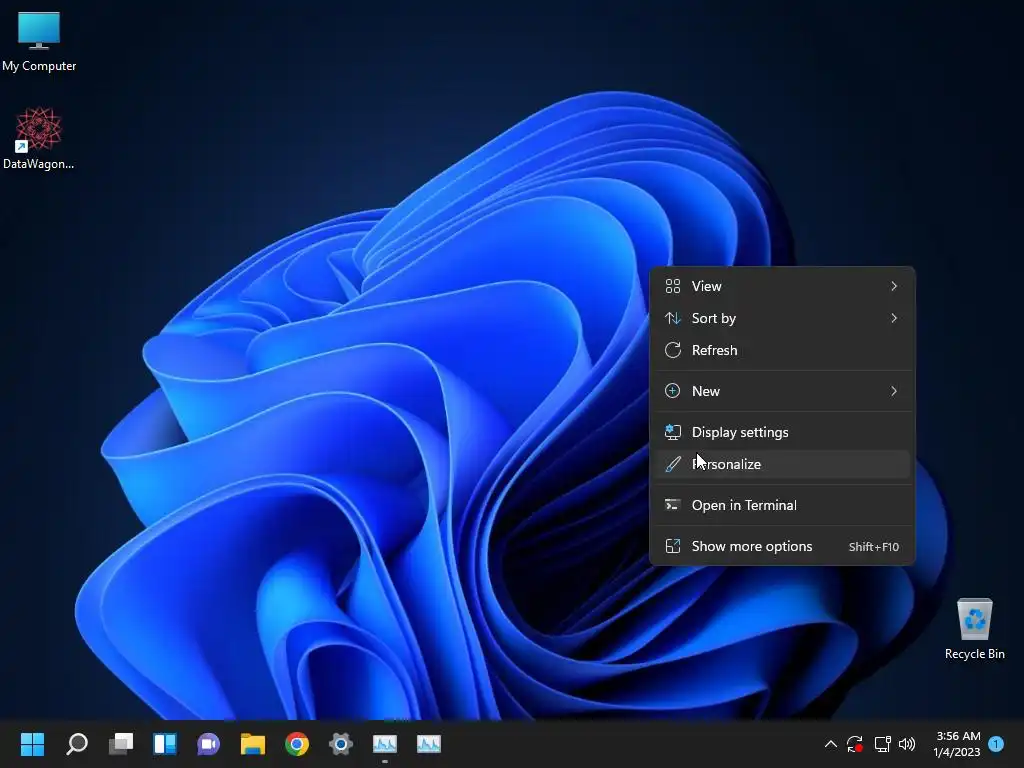Select Open in Terminal
The height and width of the screenshot is (768, 1024).
[782, 505]
